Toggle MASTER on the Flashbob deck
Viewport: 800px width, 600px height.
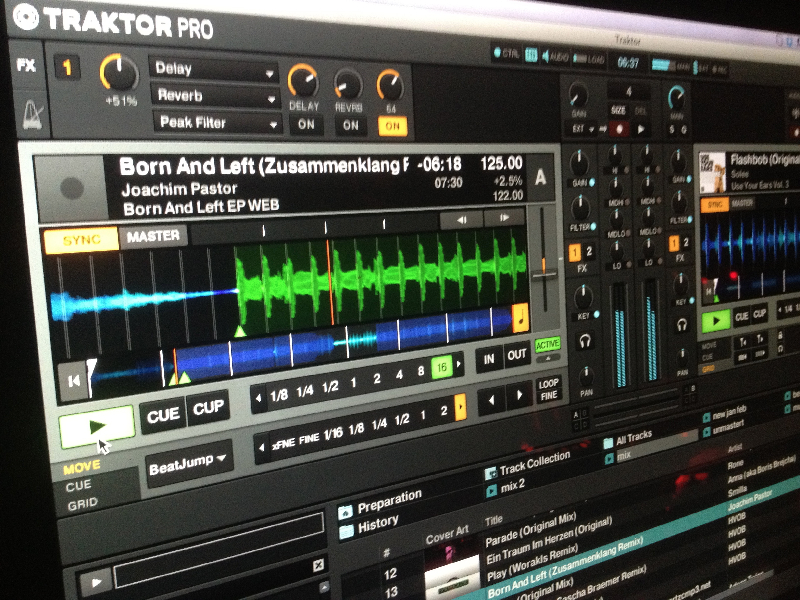(742, 203)
